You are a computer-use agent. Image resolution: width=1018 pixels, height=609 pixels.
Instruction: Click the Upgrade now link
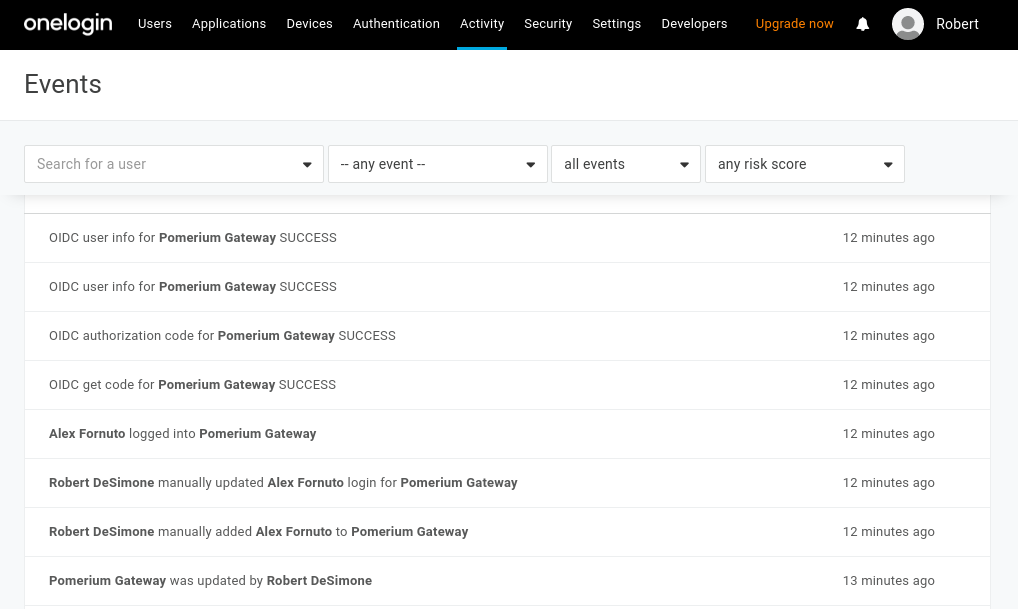[x=794, y=24]
